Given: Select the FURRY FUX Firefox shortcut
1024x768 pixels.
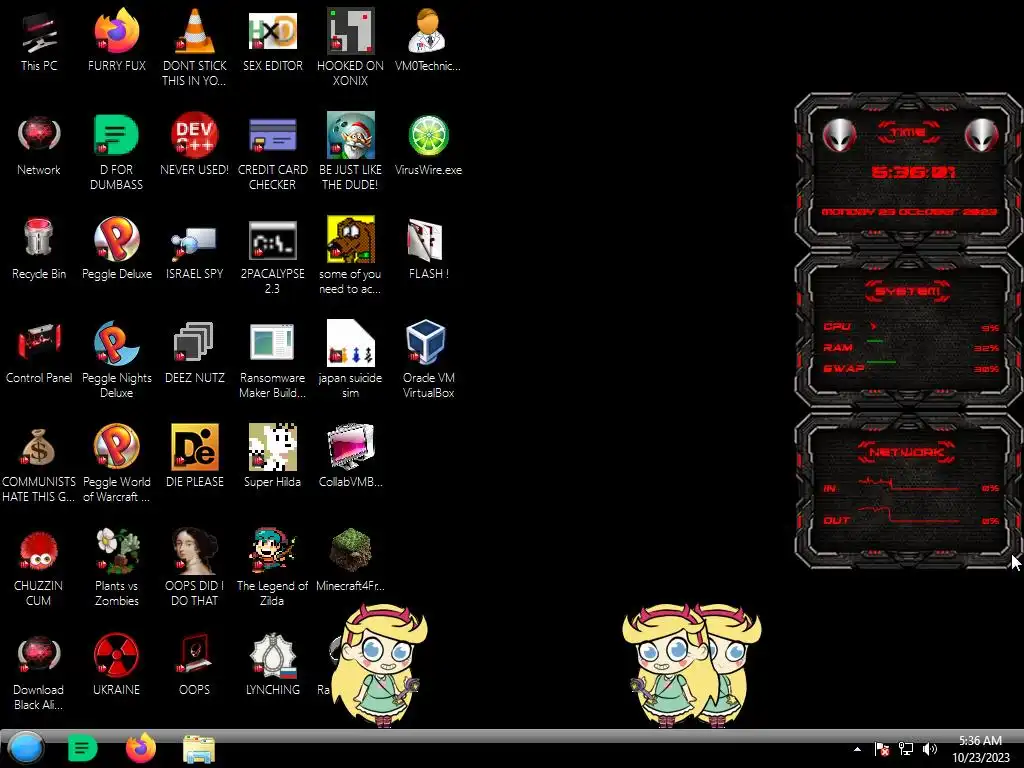Looking at the screenshot, I should coord(116,40).
